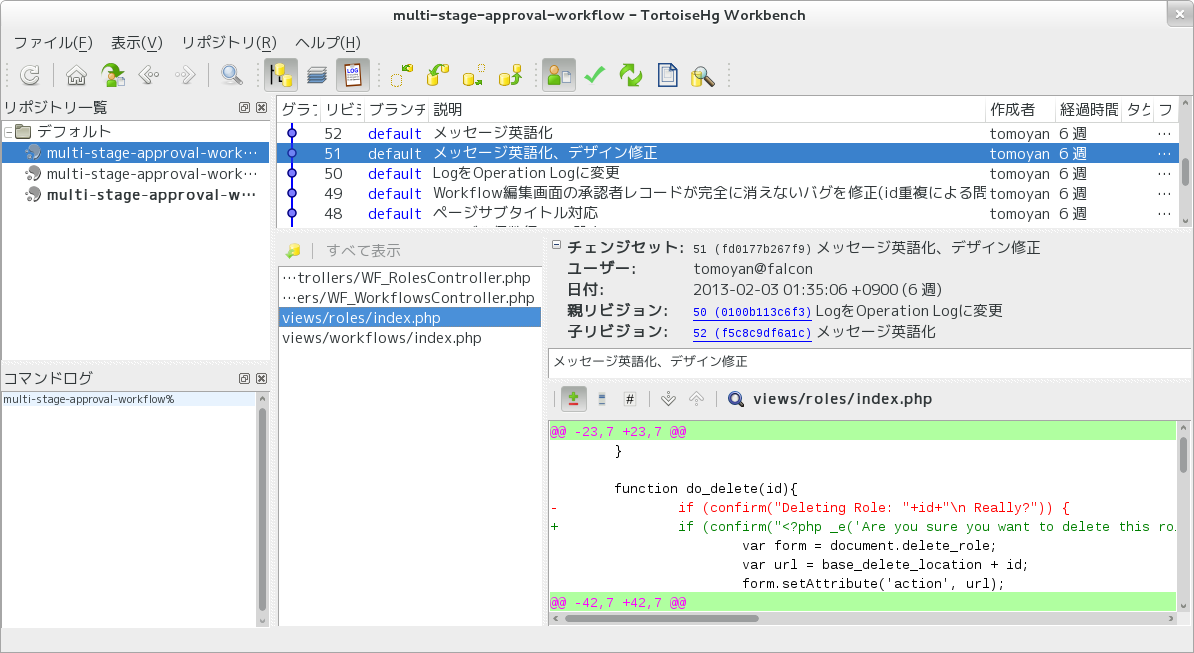
Task: Push outgoing changes to remote
Action: pos(510,75)
